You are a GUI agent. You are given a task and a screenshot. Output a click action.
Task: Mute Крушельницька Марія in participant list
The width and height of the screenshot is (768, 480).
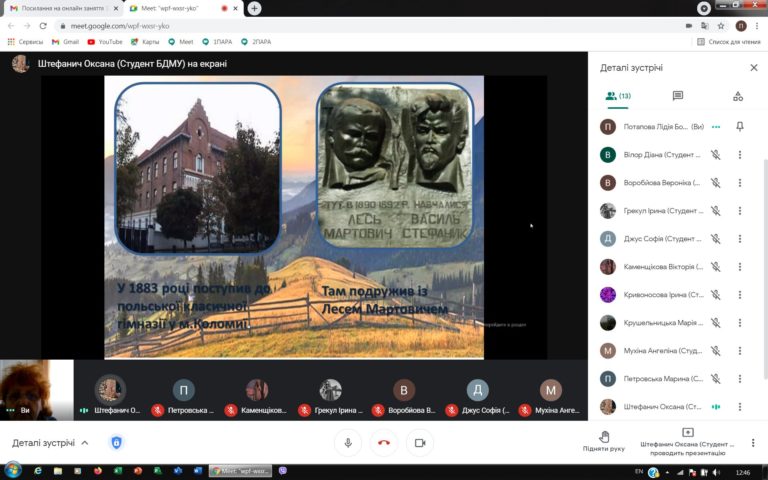coord(716,322)
